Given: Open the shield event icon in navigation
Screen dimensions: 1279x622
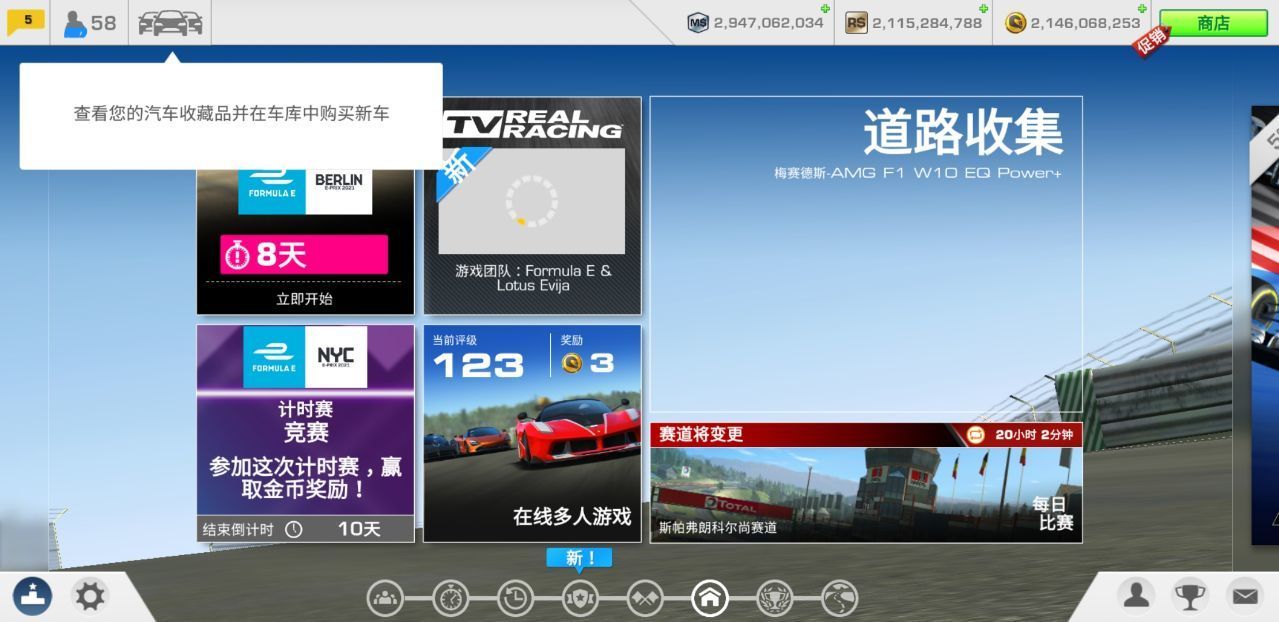Looking at the screenshot, I should [x=581, y=598].
